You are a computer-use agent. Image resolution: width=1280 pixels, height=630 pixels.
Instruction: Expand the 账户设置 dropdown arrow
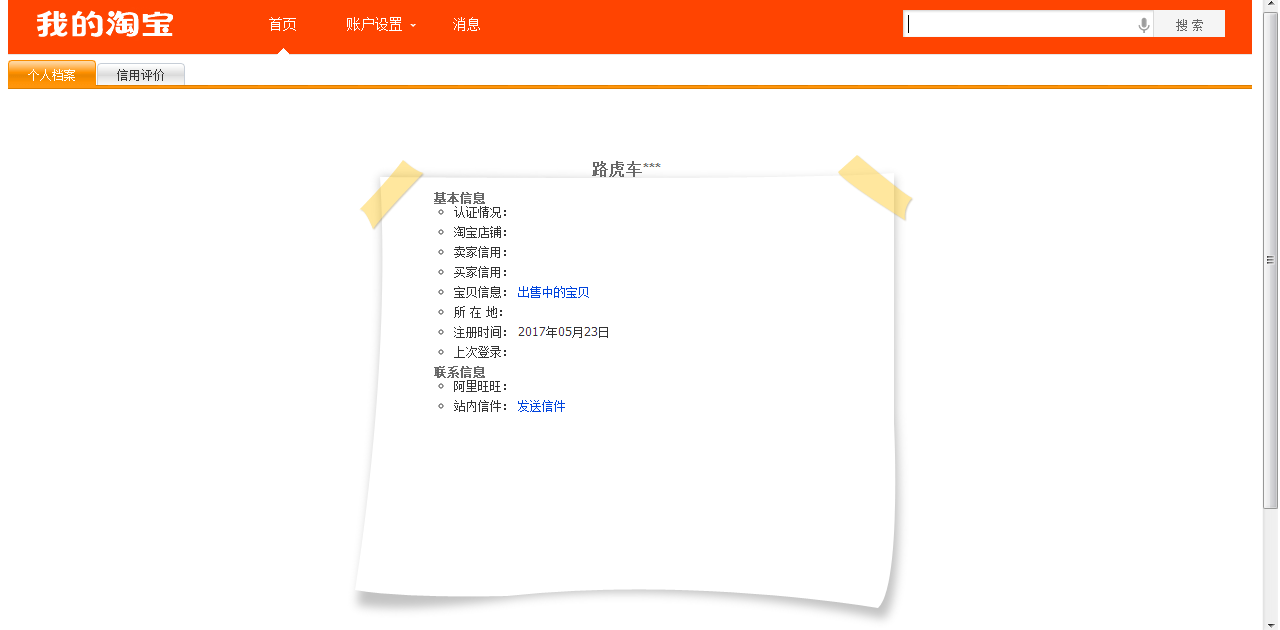click(x=413, y=26)
